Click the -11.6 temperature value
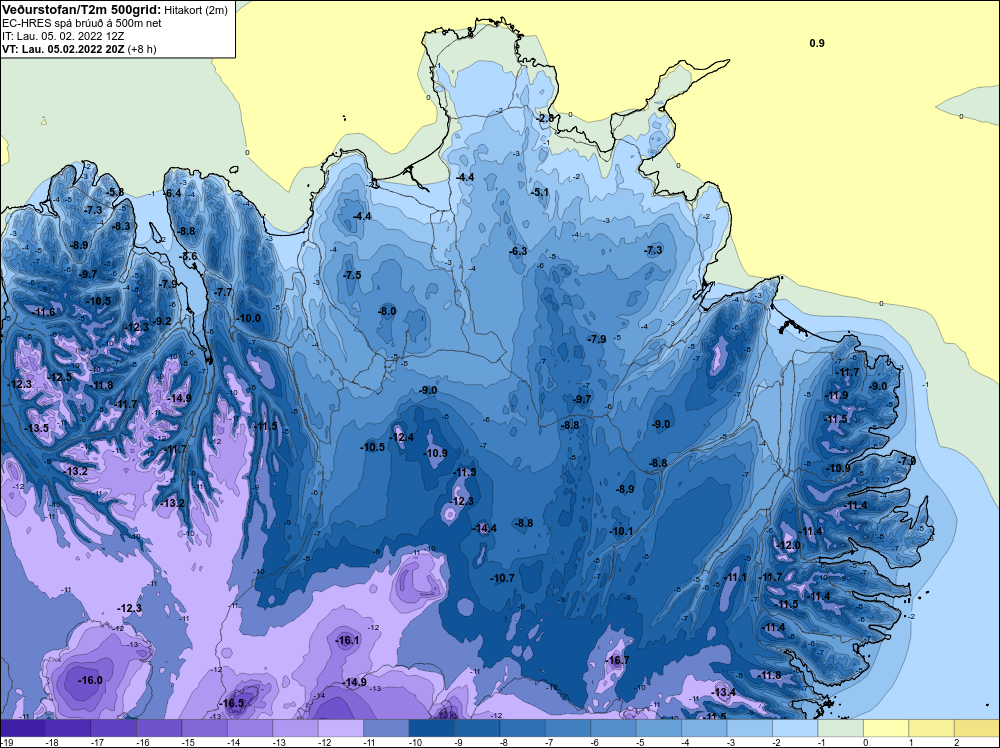This screenshot has width=1000, height=748. pyautogui.click(x=45, y=312)
